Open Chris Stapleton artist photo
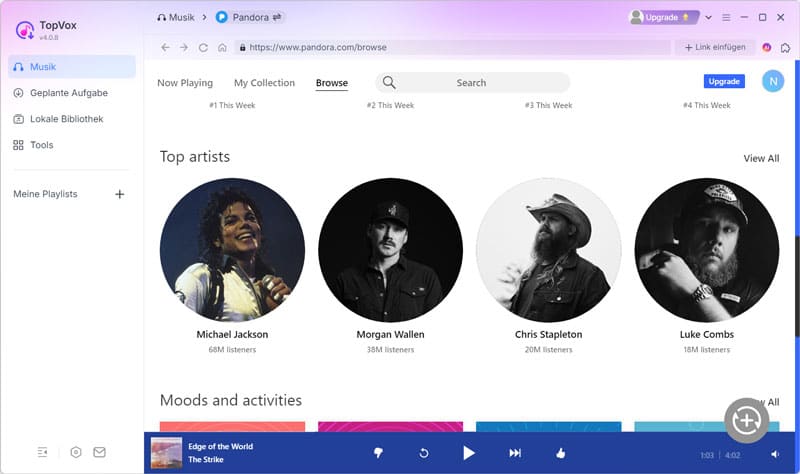This screenshot has width=800, height=474. [548, 250]
